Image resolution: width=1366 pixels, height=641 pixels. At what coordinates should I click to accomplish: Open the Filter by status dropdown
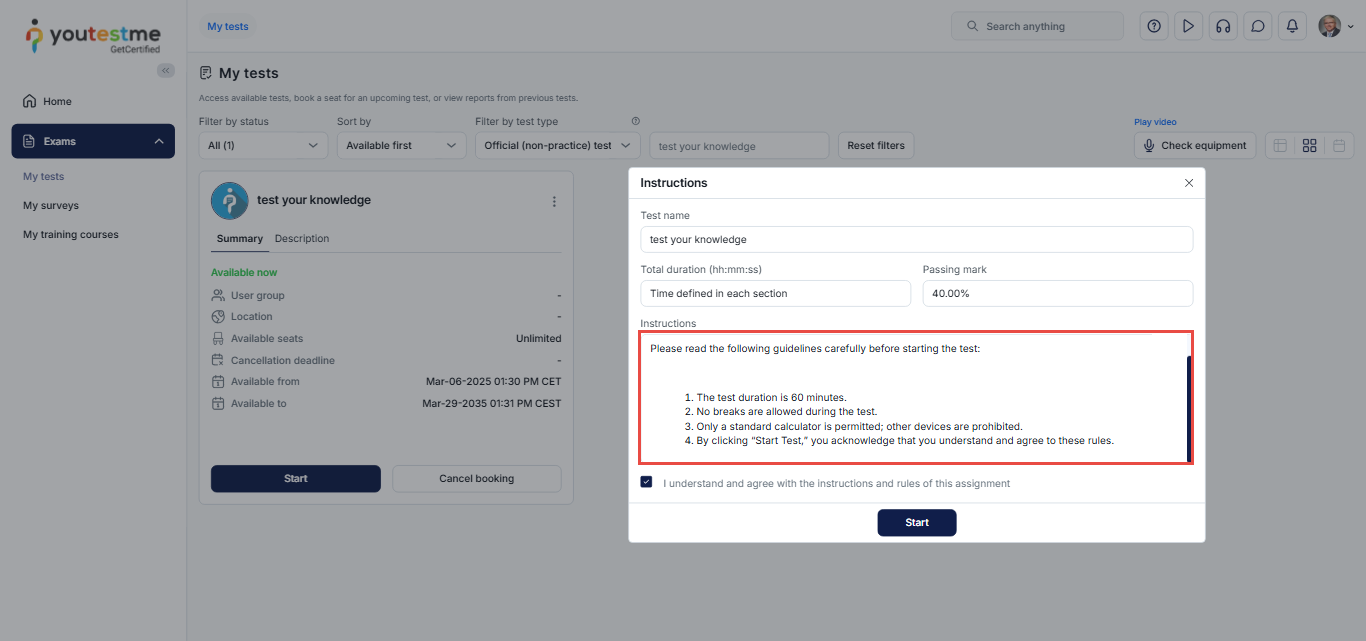pos(263,146)
